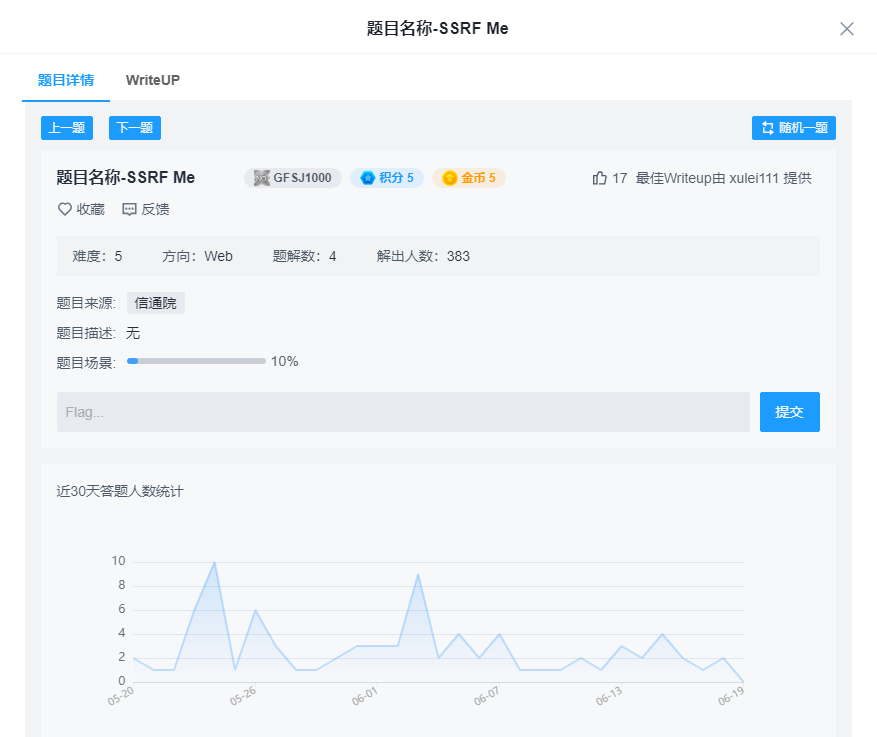Click the 方向: Web category text

(x=197, y=256)
